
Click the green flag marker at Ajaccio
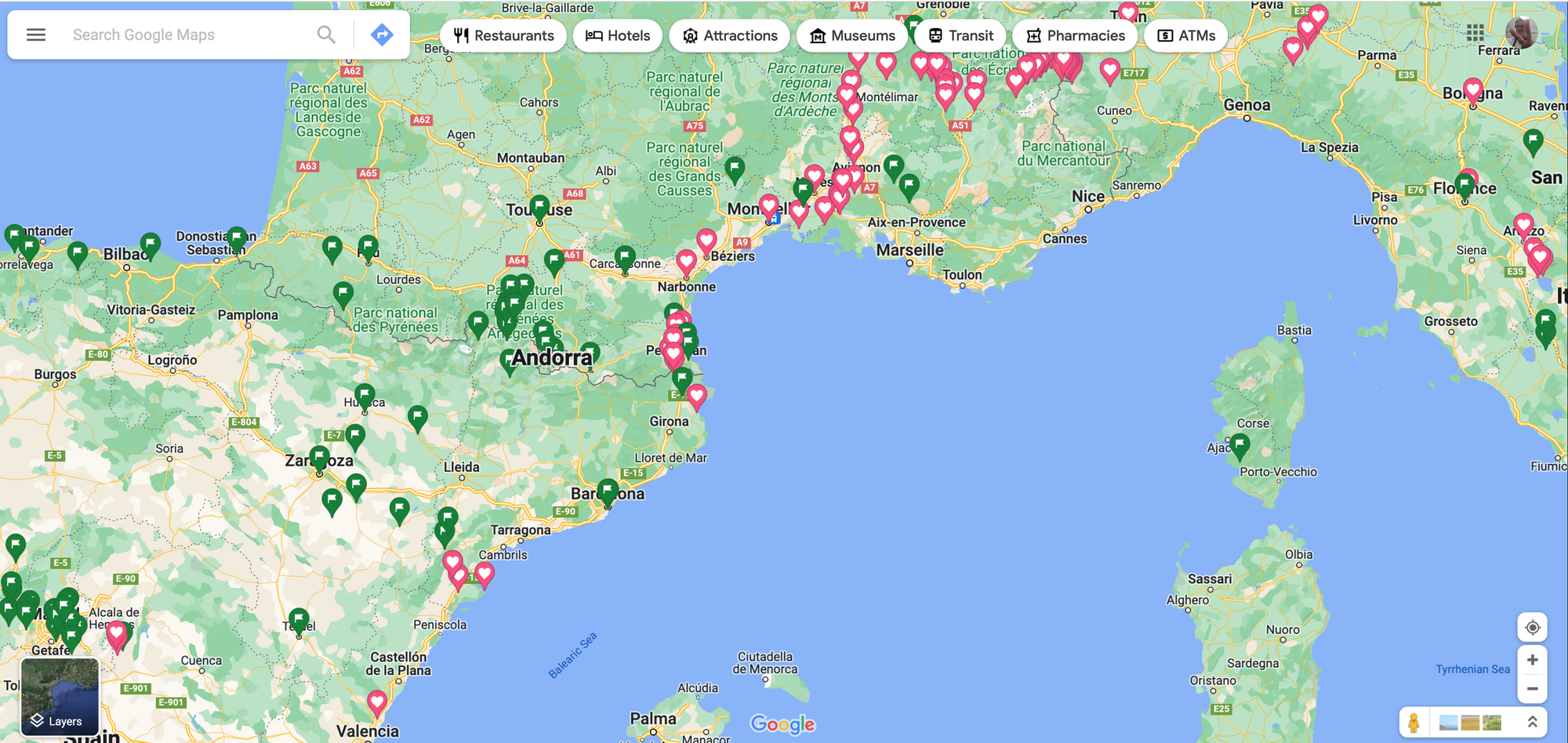pos(1240,448)
